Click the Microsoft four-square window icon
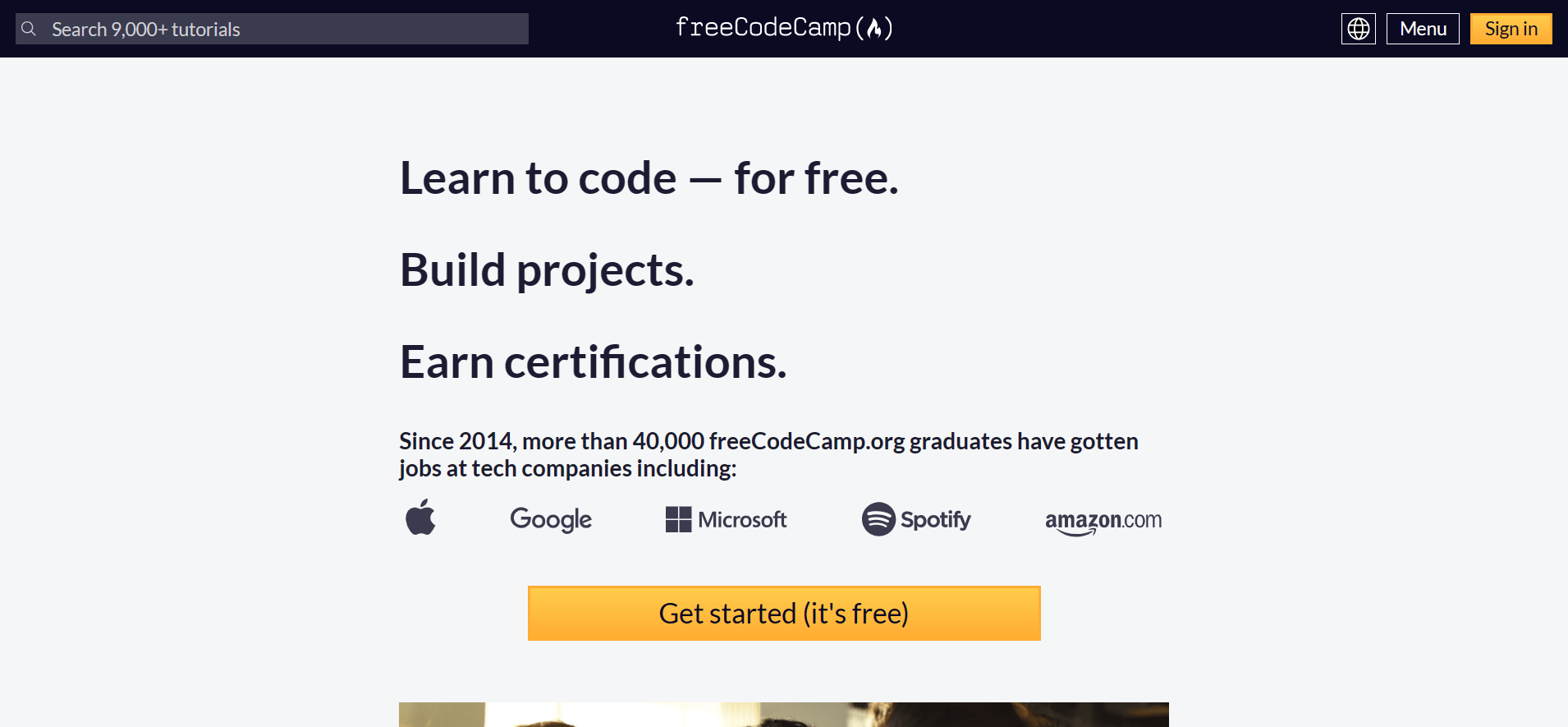The height and width of the screenshot is (727, 1568). [x=678, y=519]
